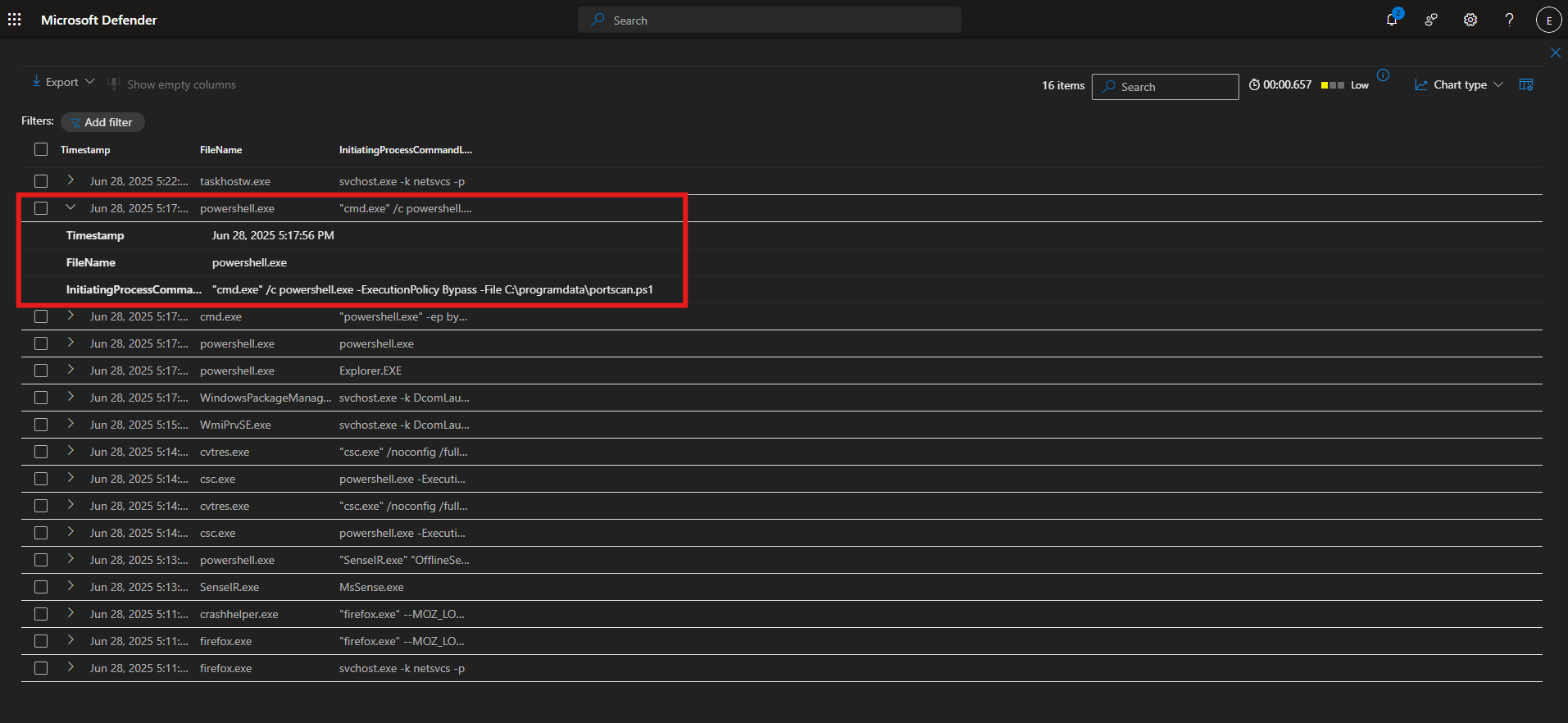Open the settings gear icon
Viewport: 1568px width, 723px height.
(1470, 20)
